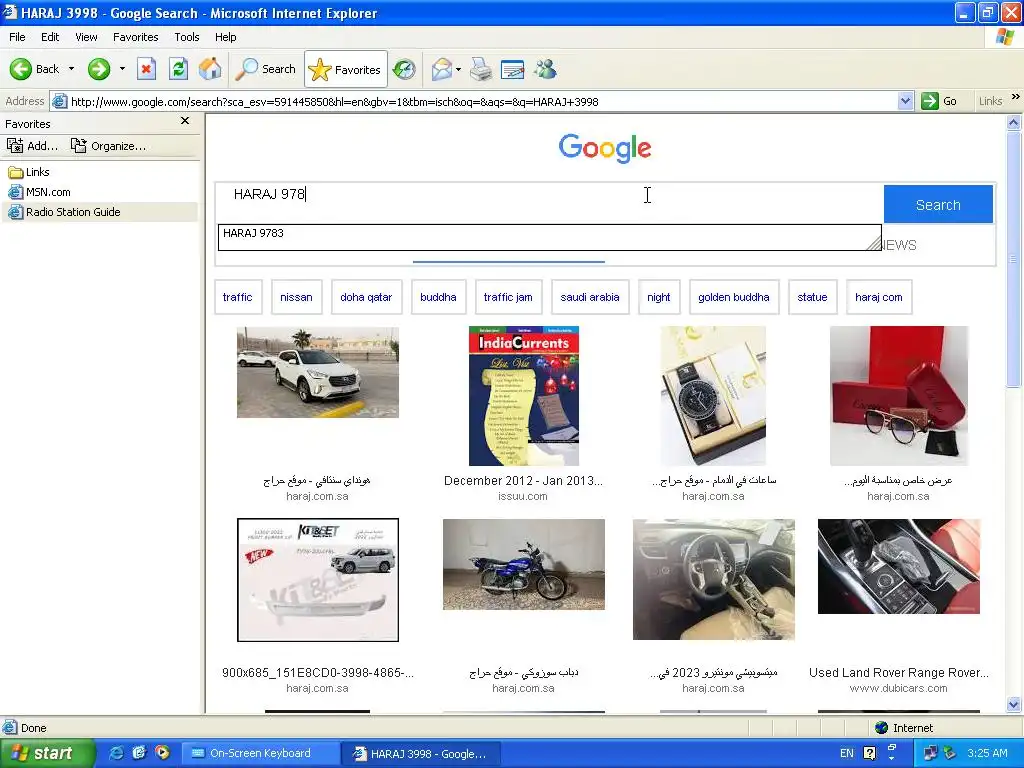Click the Google search text box
Image resolution: width=1024 pixels, height=768 pixels.
549,194
